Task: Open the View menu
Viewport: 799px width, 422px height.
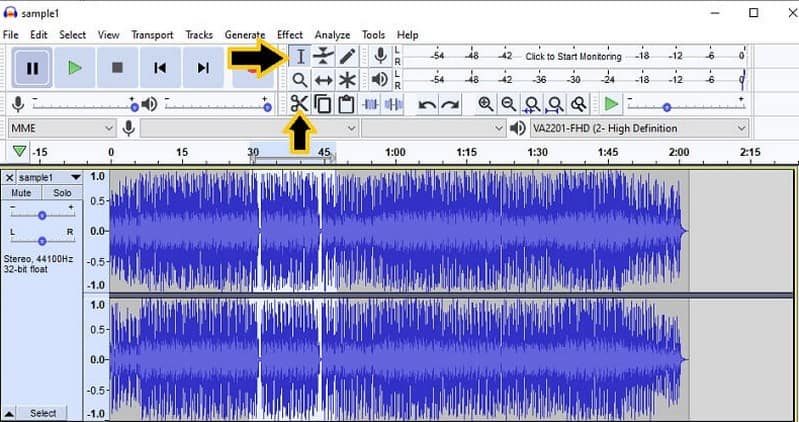Action: point(109,35)
